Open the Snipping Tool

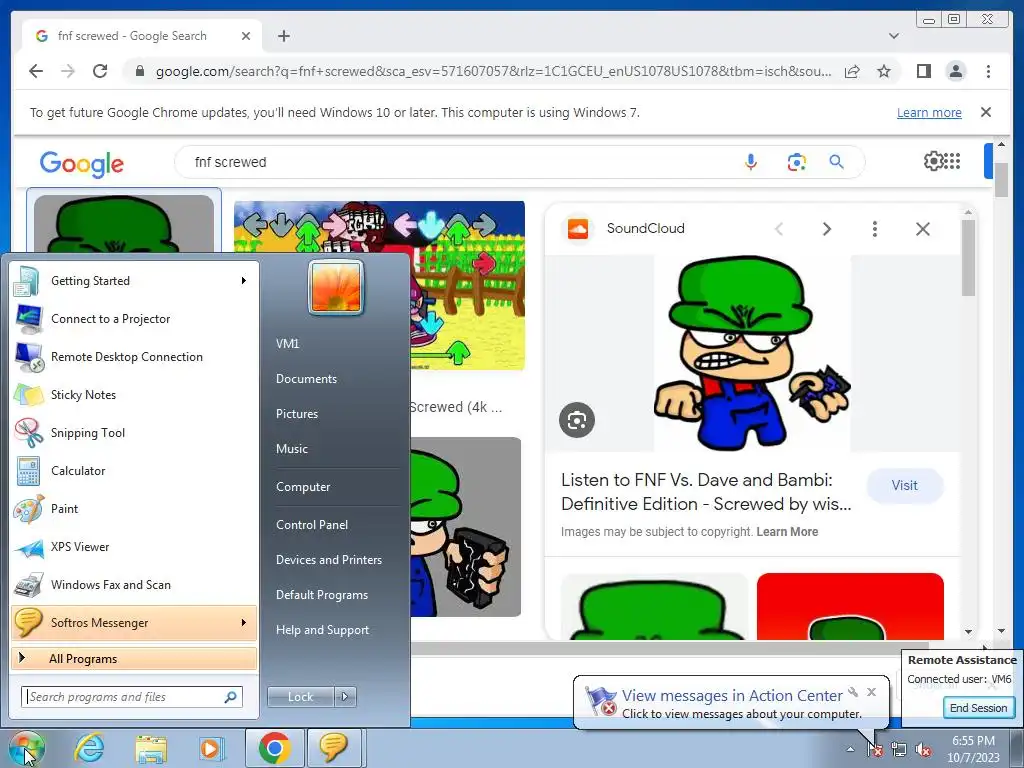(x=134, y=432)
